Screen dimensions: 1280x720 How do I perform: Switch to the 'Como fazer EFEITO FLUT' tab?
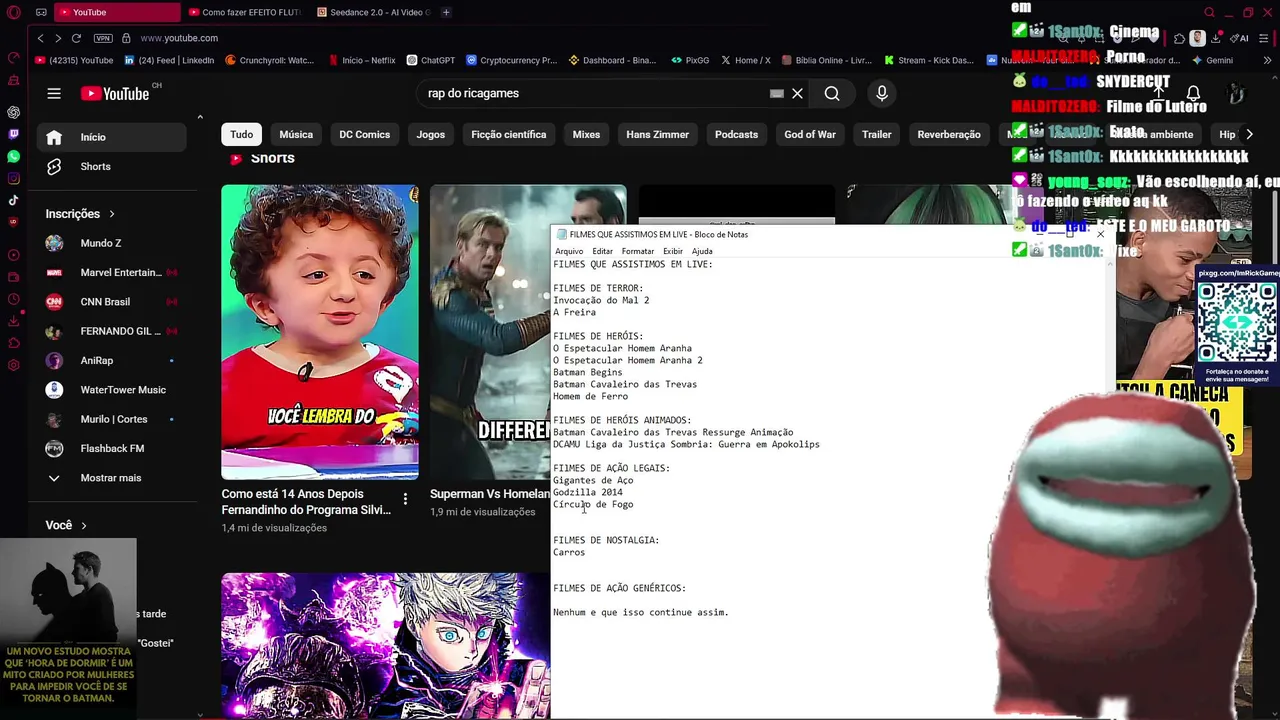coord(244,12)
